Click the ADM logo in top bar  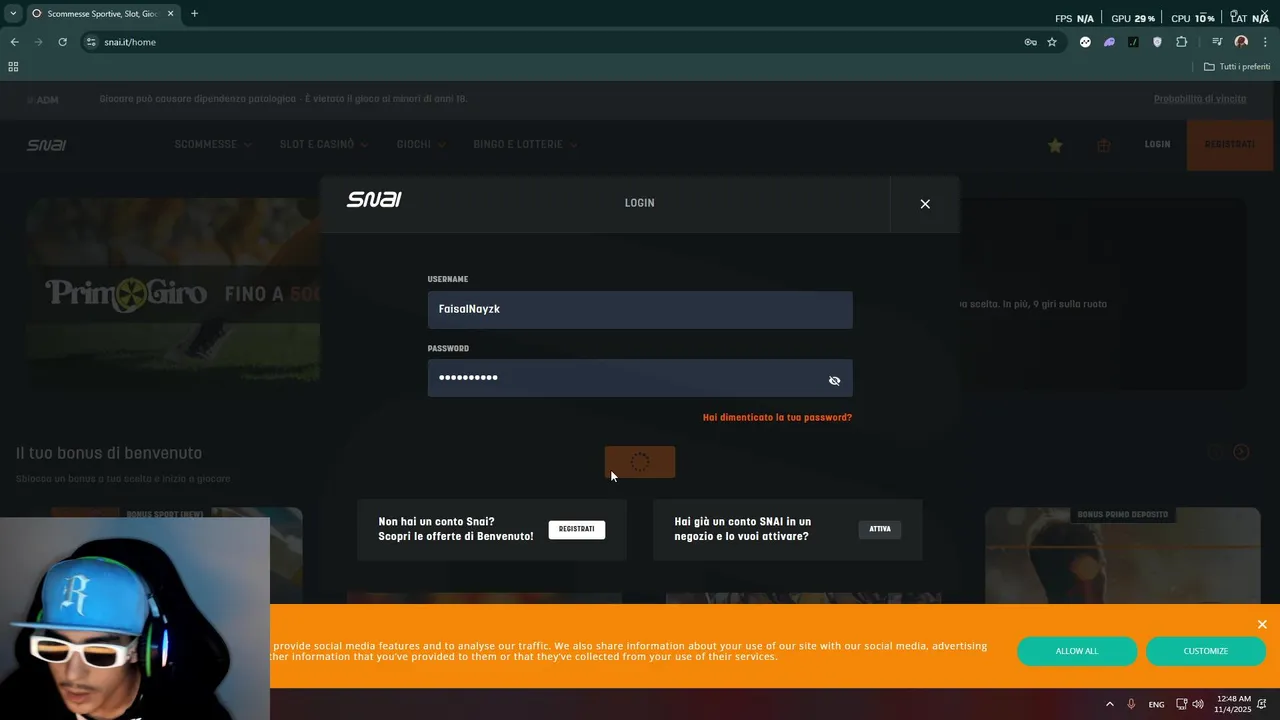[44, 100]
